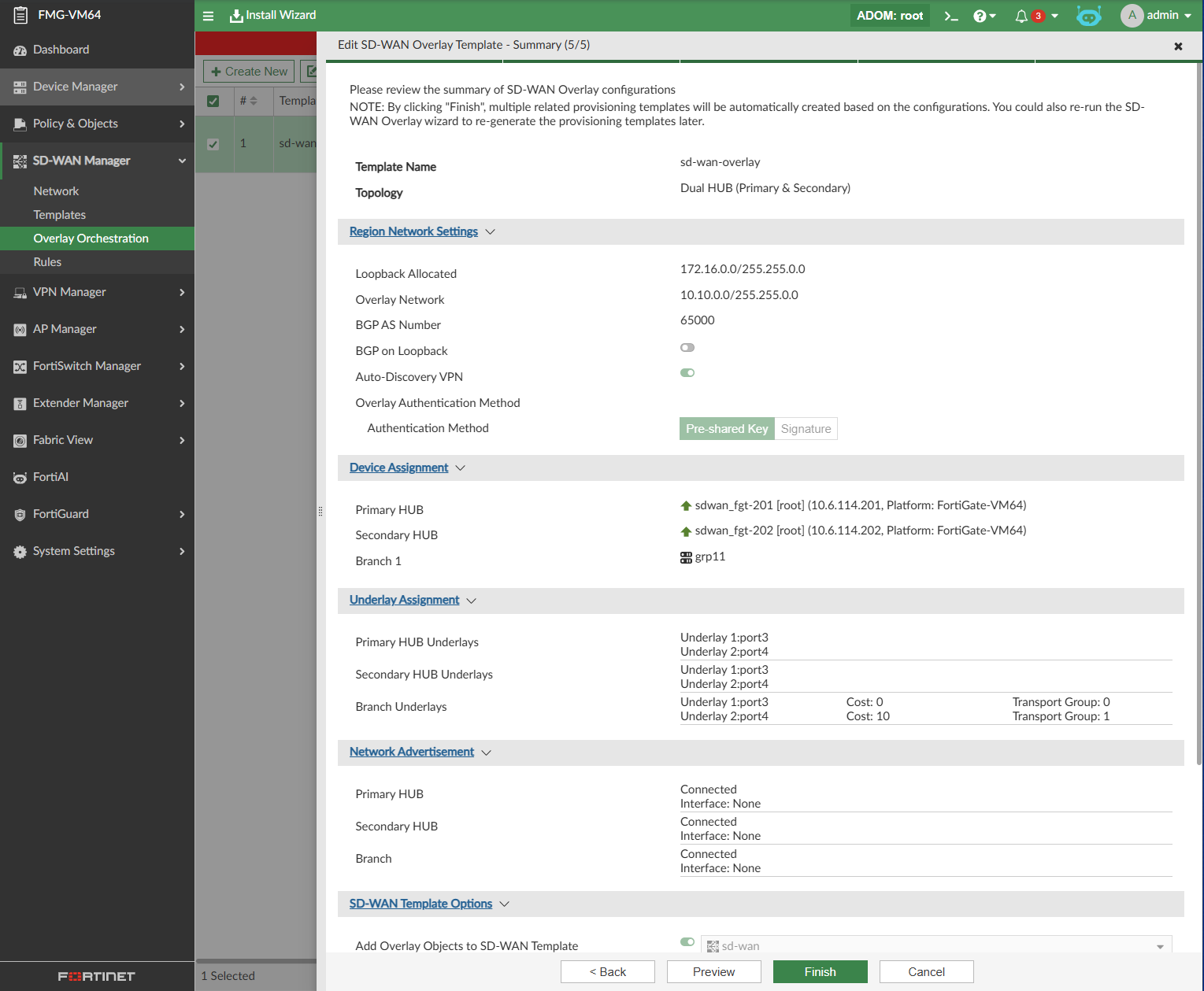Toggle the BGP on Loopback switch
1204x991 pixels.
point(687,347)
